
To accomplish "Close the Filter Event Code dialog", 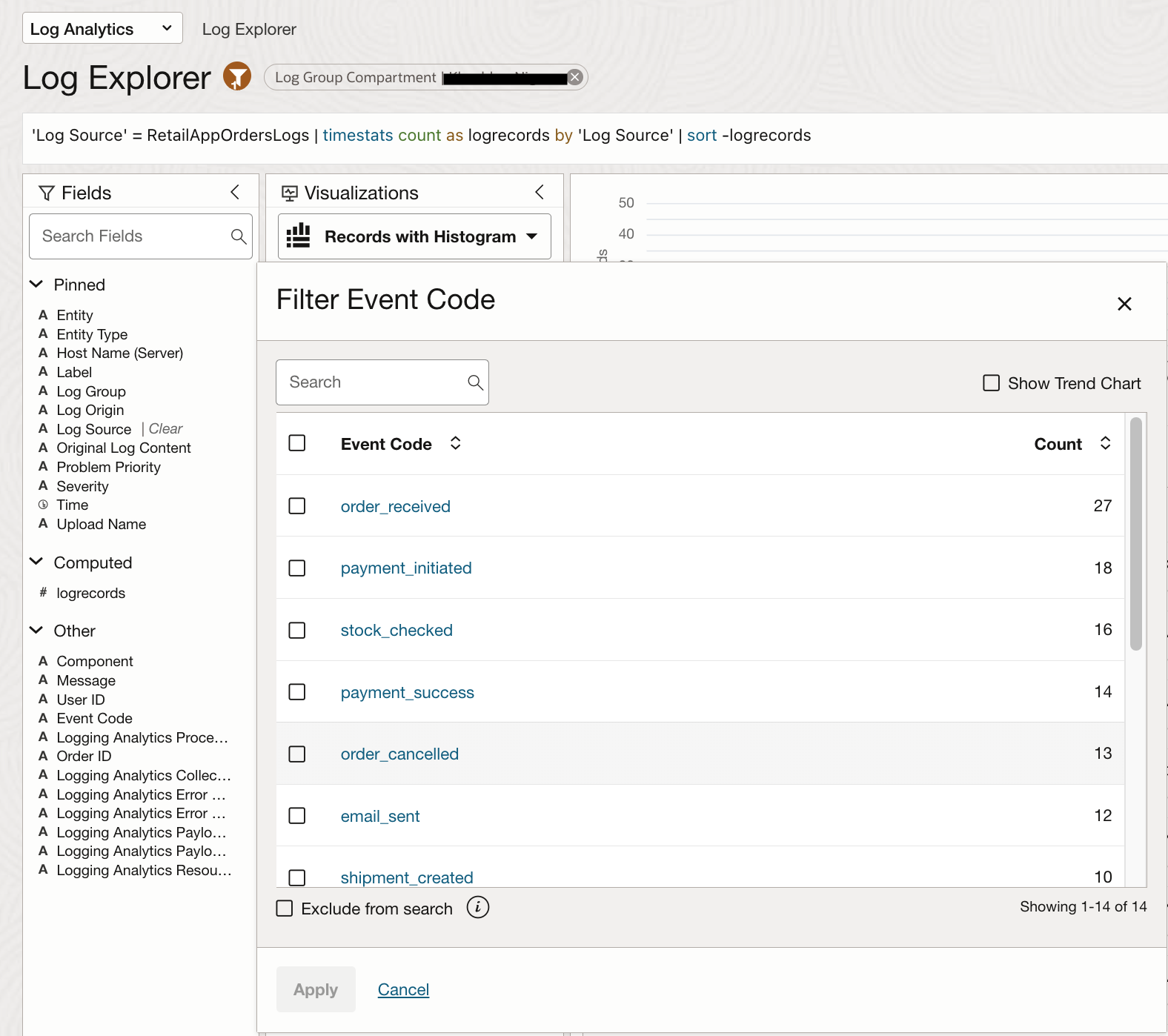I will [1124, 304].
